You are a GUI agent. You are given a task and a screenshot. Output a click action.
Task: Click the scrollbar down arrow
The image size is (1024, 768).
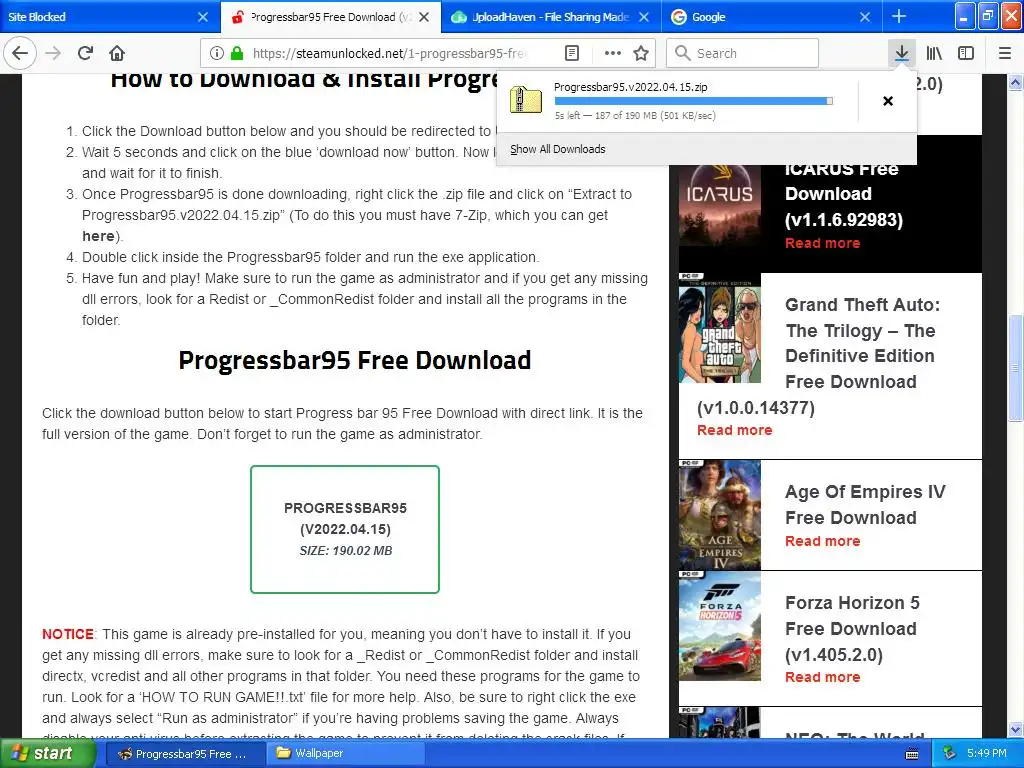(x=1015, y=729)
